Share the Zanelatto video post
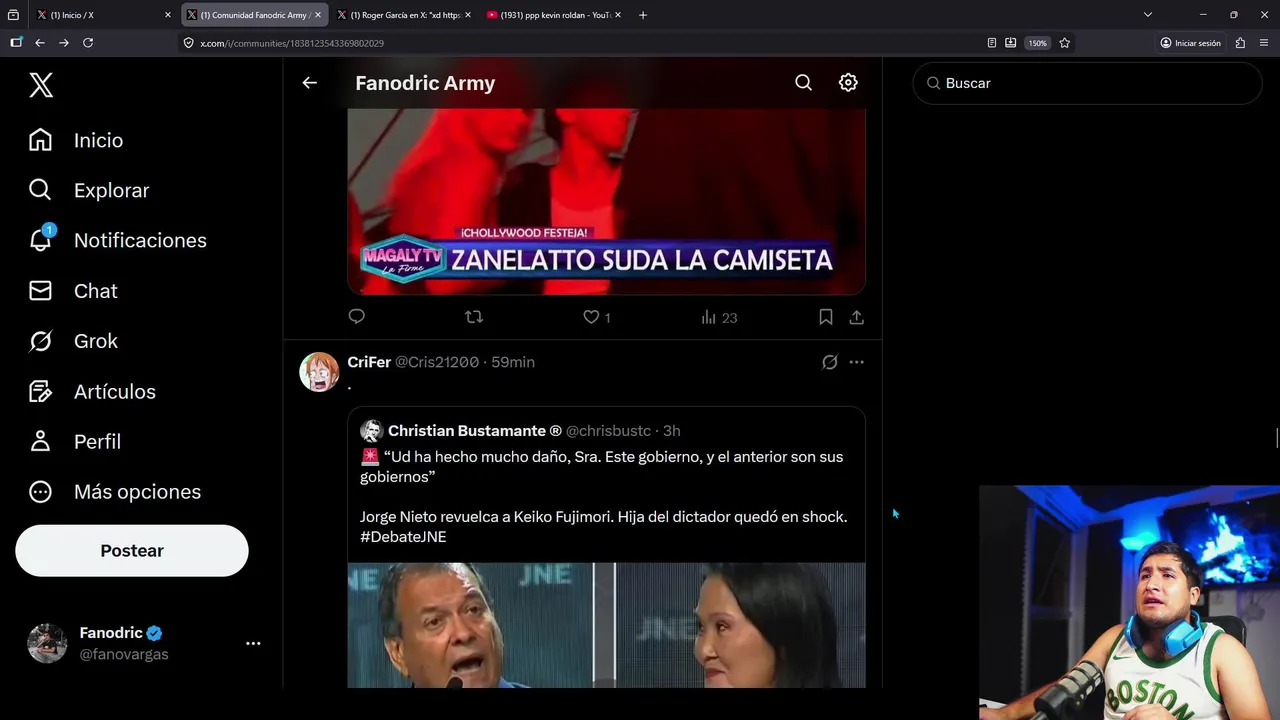This screenshot has width=1280, height=720. click(857, 317)
